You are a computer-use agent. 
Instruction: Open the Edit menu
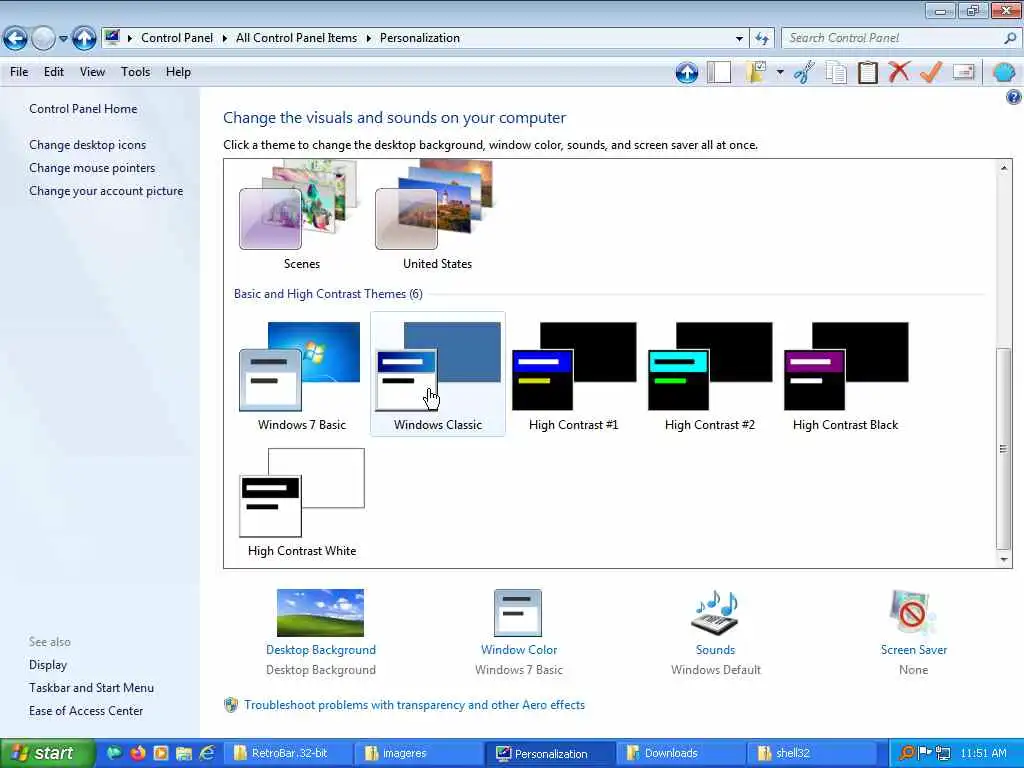tap(54, 72)
